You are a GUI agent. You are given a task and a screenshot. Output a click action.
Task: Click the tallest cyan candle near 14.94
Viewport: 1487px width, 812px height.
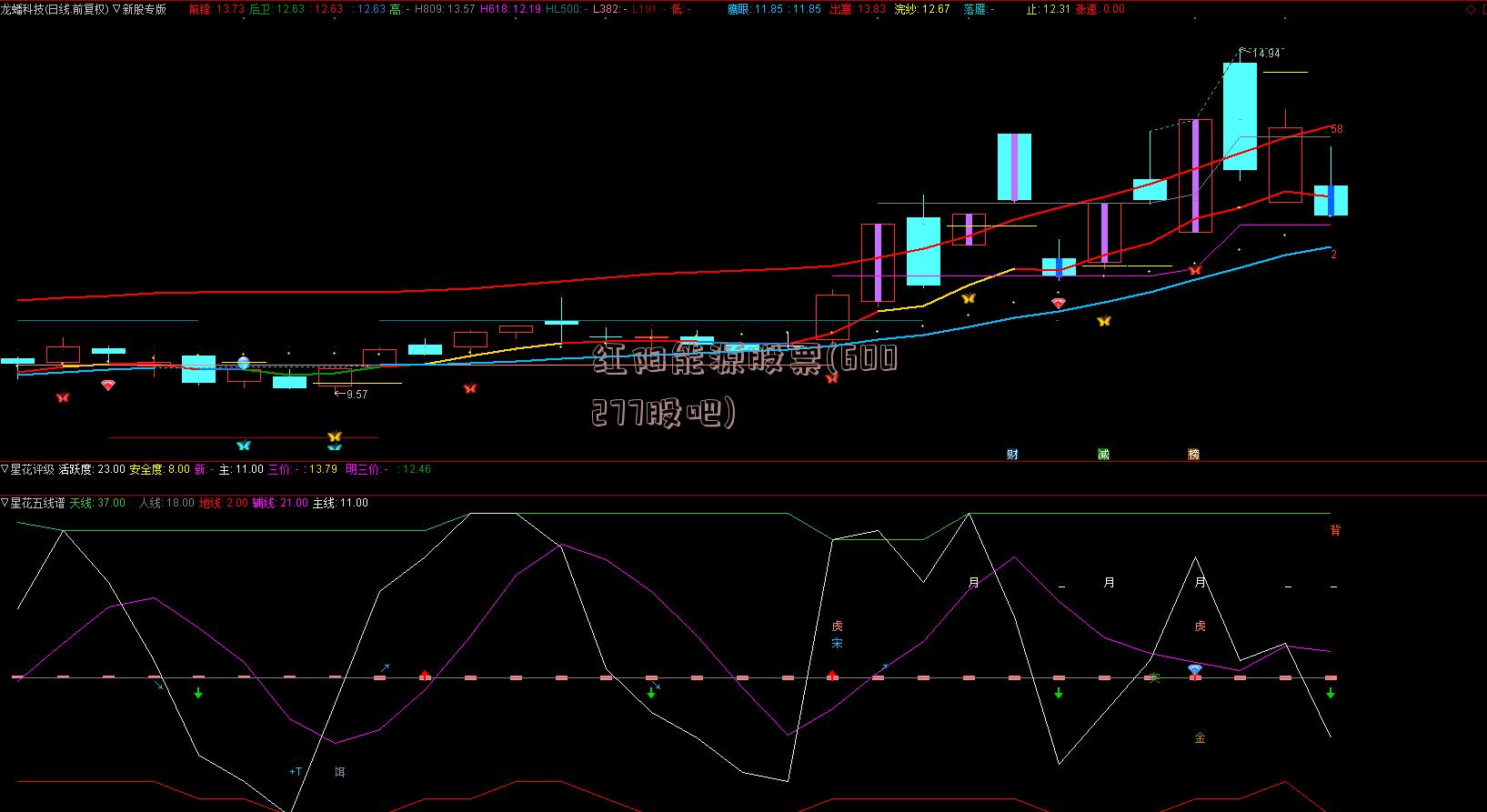[x=1240, y=115]
